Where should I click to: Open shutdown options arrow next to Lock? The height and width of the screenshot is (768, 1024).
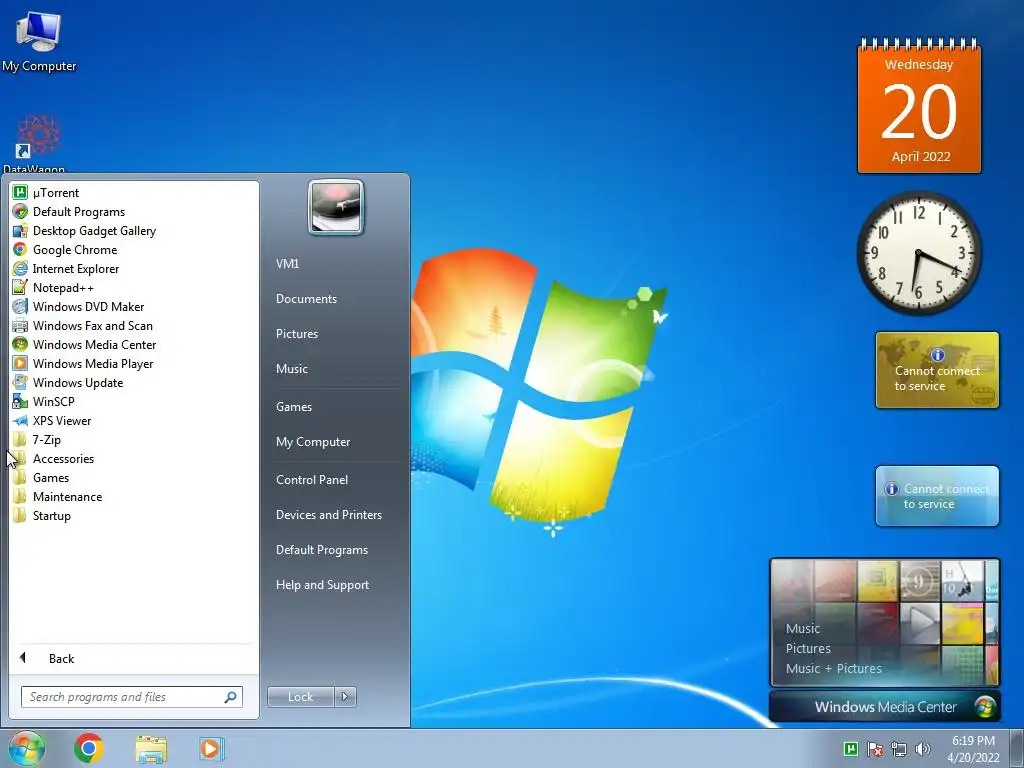(x=345, y=697)
